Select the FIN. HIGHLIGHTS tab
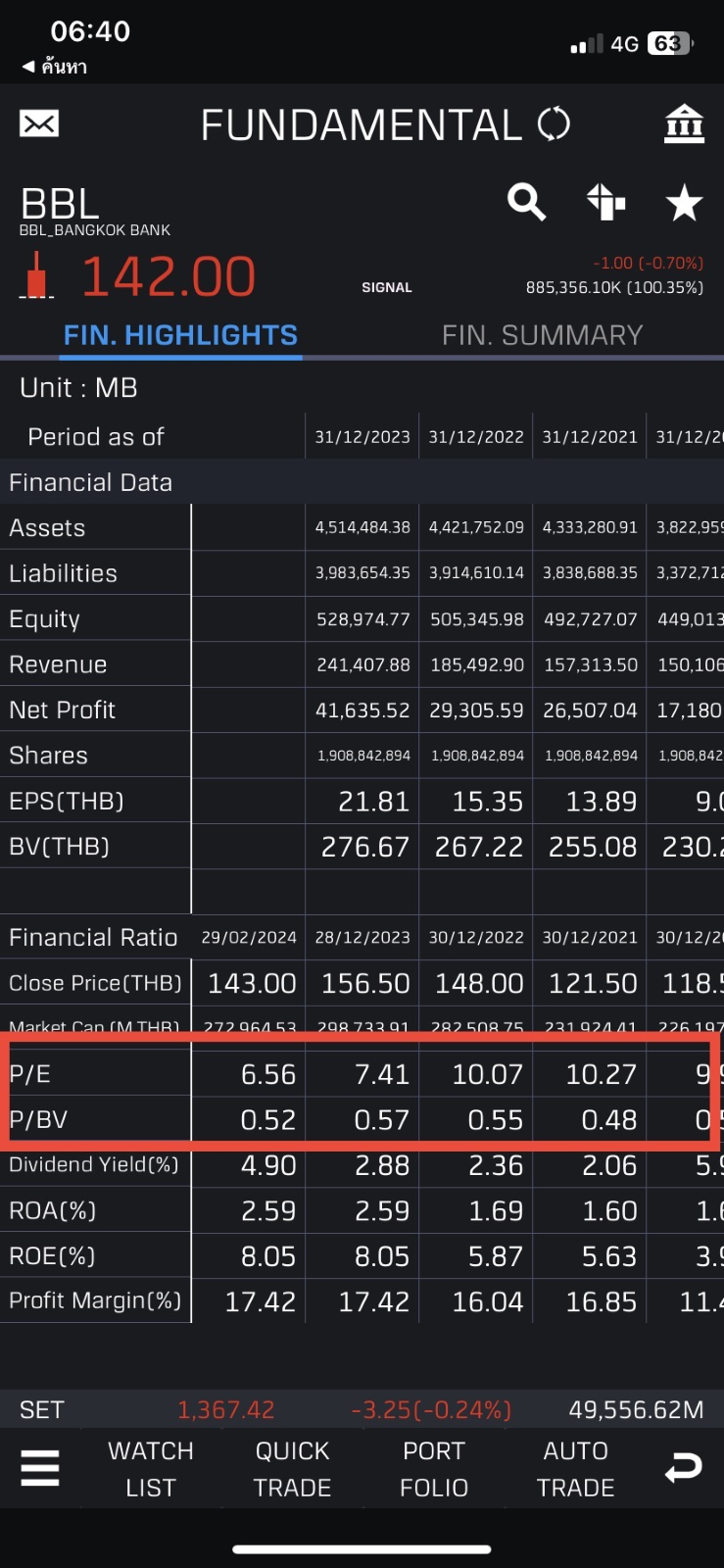The width and height of the screenshot is (724, 1568). (x=180, y=335)
